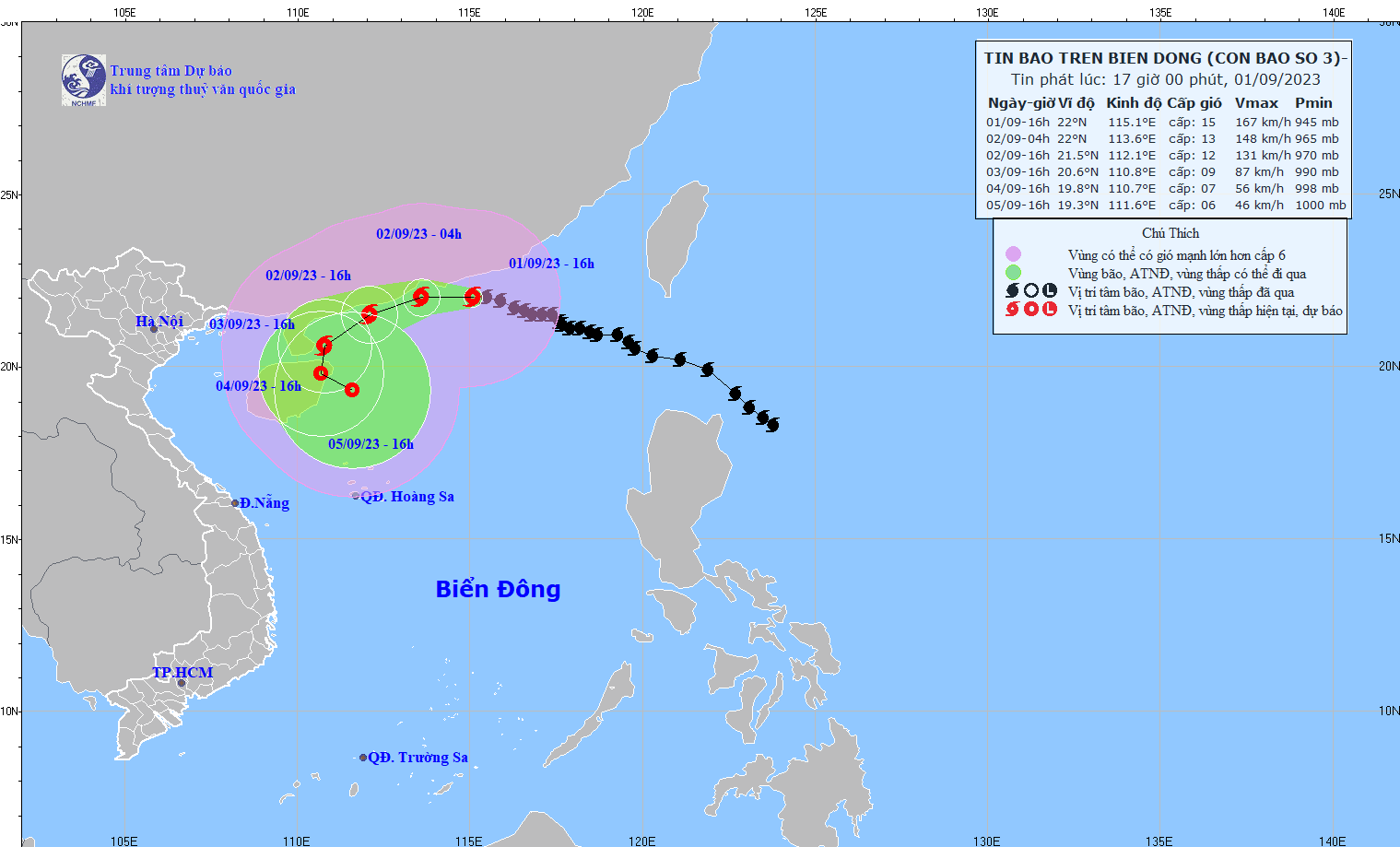Click the 'Hà Nội' city label
This screenshot has height=847, width=1400.
click(x=159, y=321)
